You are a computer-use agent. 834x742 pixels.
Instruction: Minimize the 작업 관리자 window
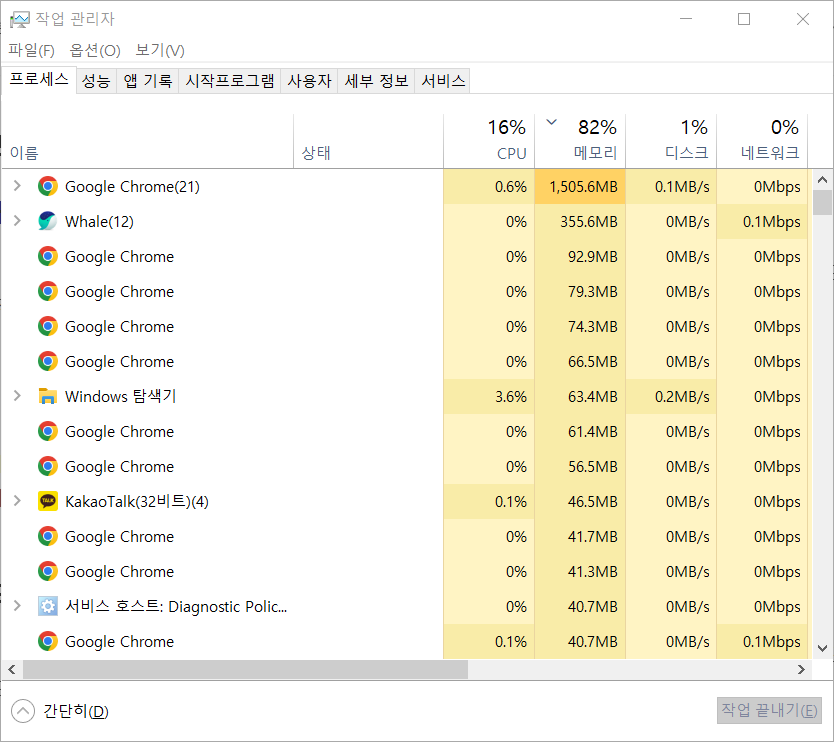[686, 19]
